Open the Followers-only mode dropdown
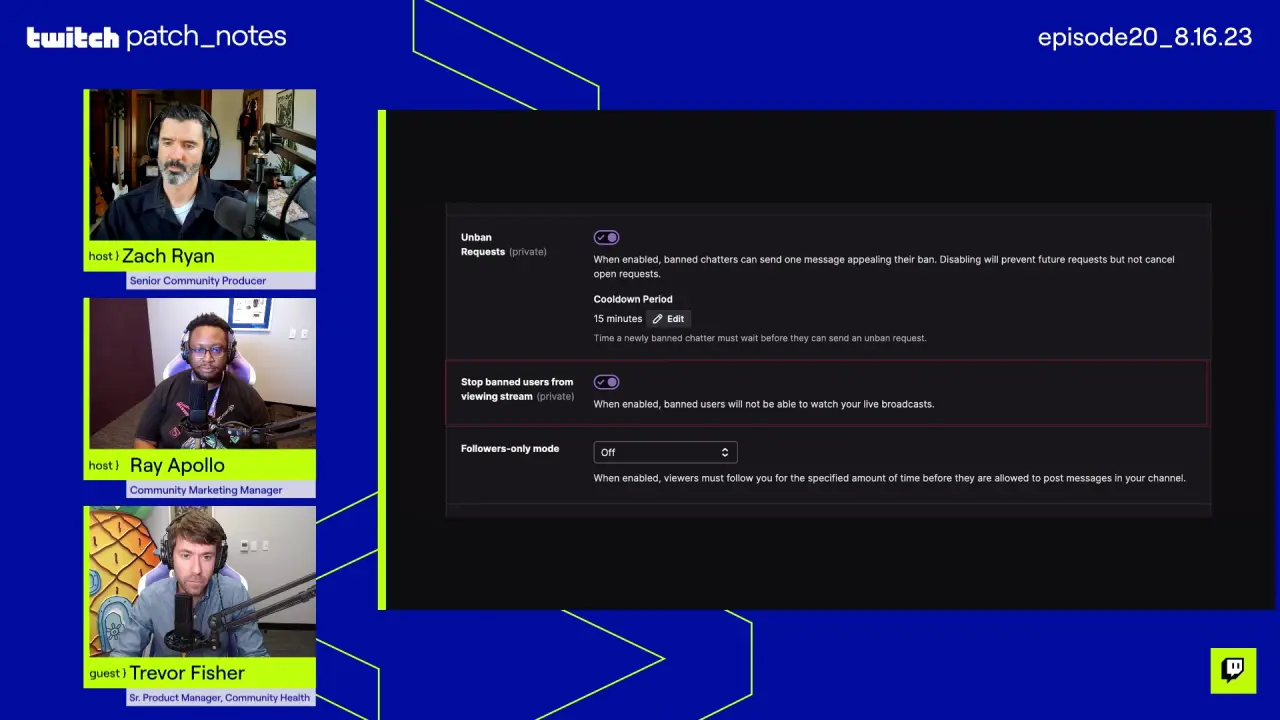Screen dimensions: 1280x720 (x=665, y=452)
